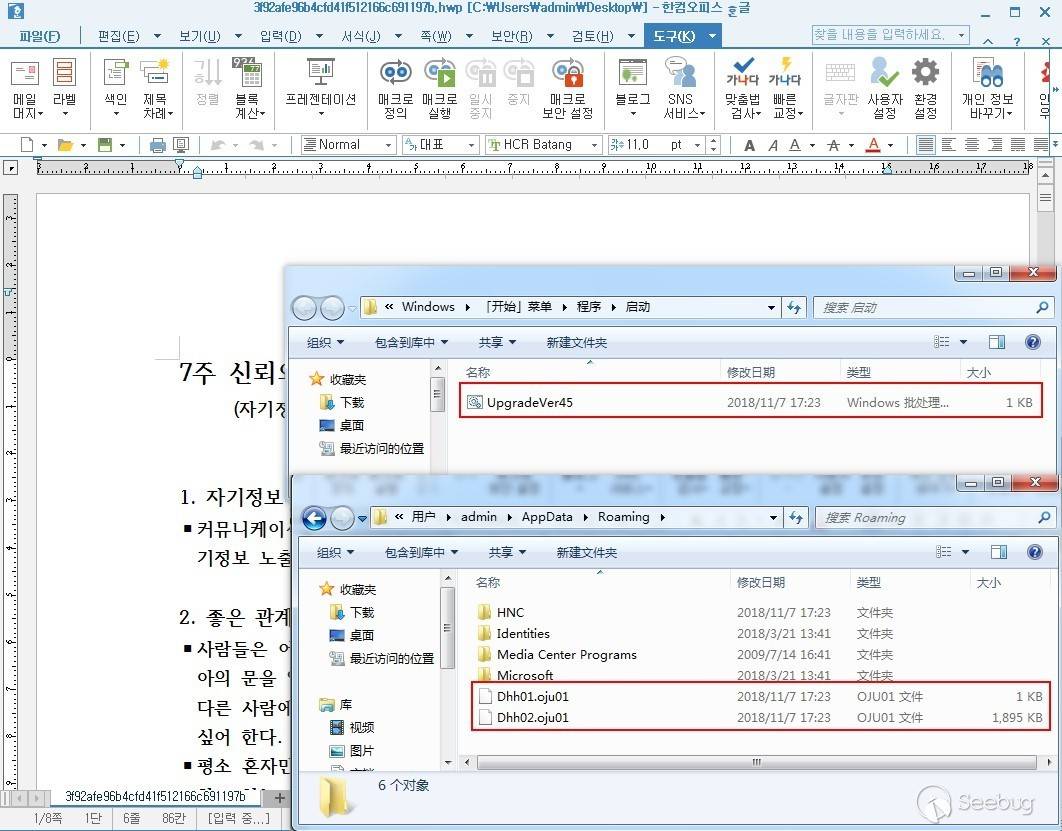1062x831 pixels.
Task: Align paragraph to the right
Action: click(x=995, y=144)
